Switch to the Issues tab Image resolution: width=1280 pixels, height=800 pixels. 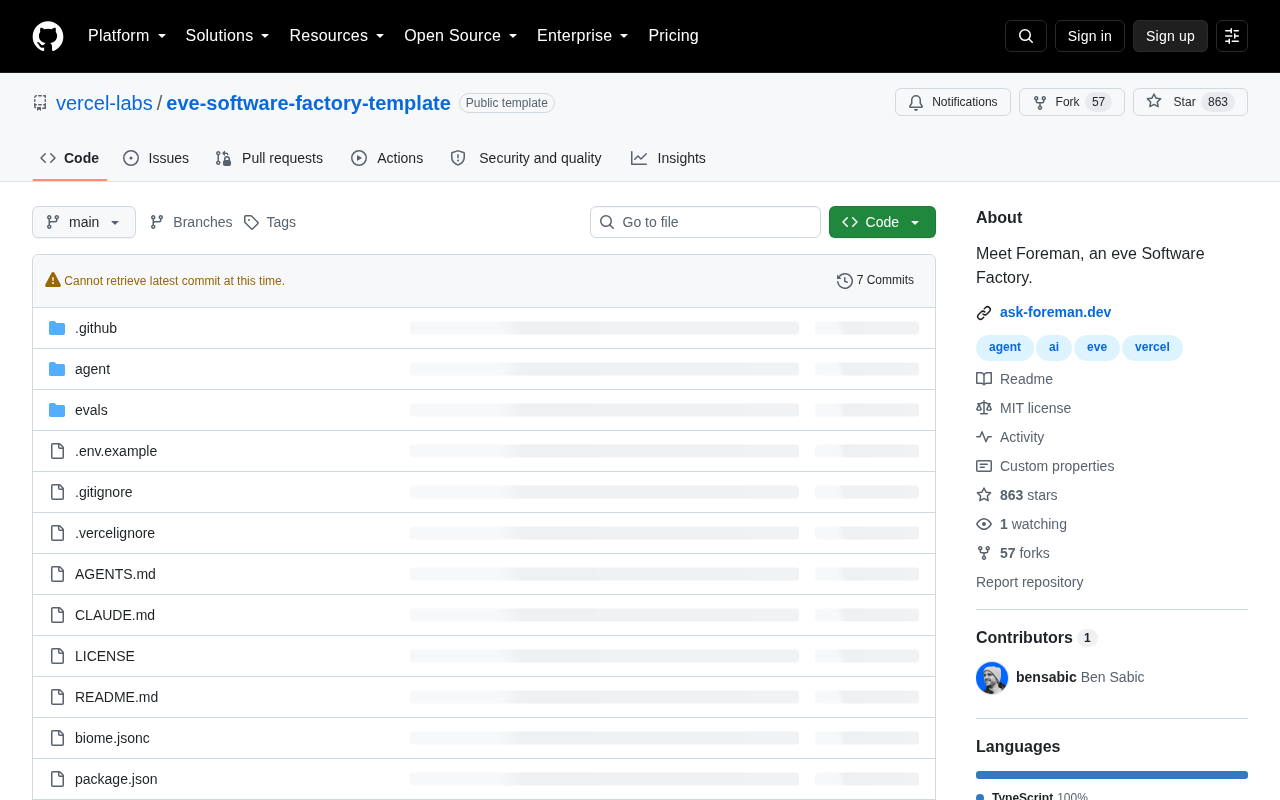(x=156, y=158)
